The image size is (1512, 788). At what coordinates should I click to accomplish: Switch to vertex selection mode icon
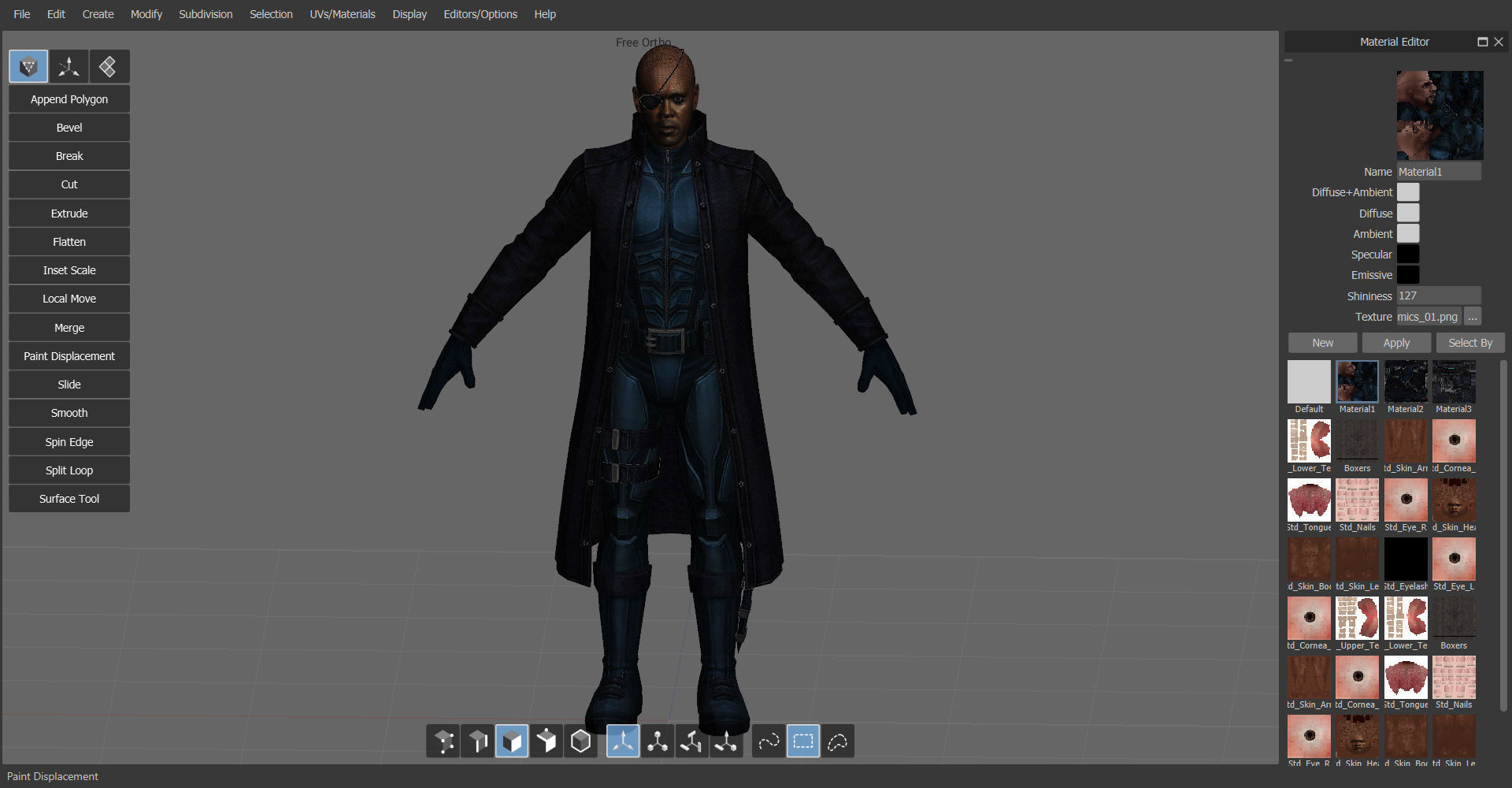click(443, 742)
